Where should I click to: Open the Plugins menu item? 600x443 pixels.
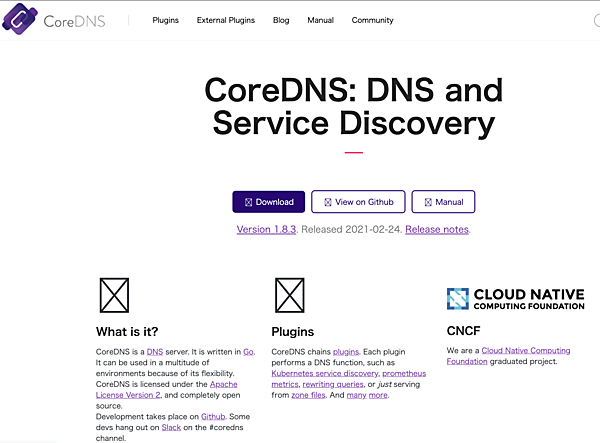click(x=165, y=20)
